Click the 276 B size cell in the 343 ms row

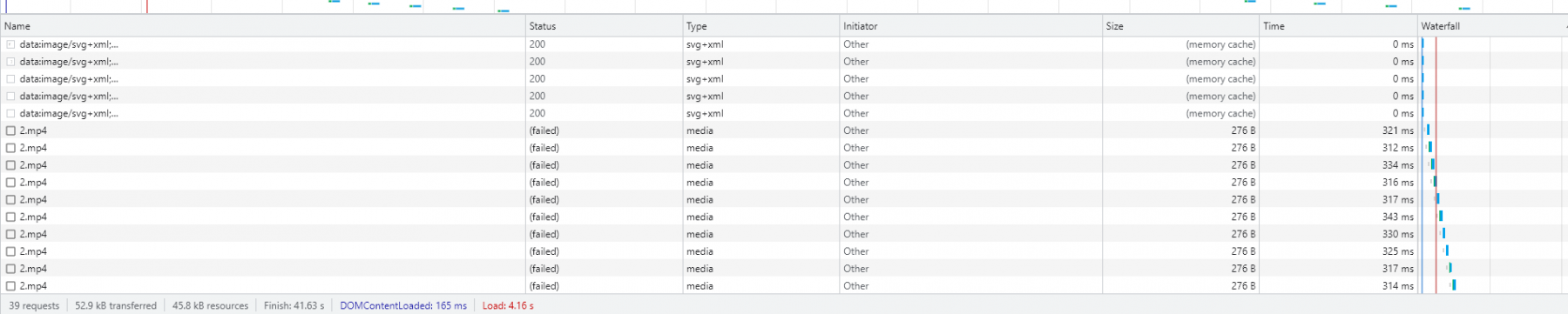click(x=1243, y=217)
